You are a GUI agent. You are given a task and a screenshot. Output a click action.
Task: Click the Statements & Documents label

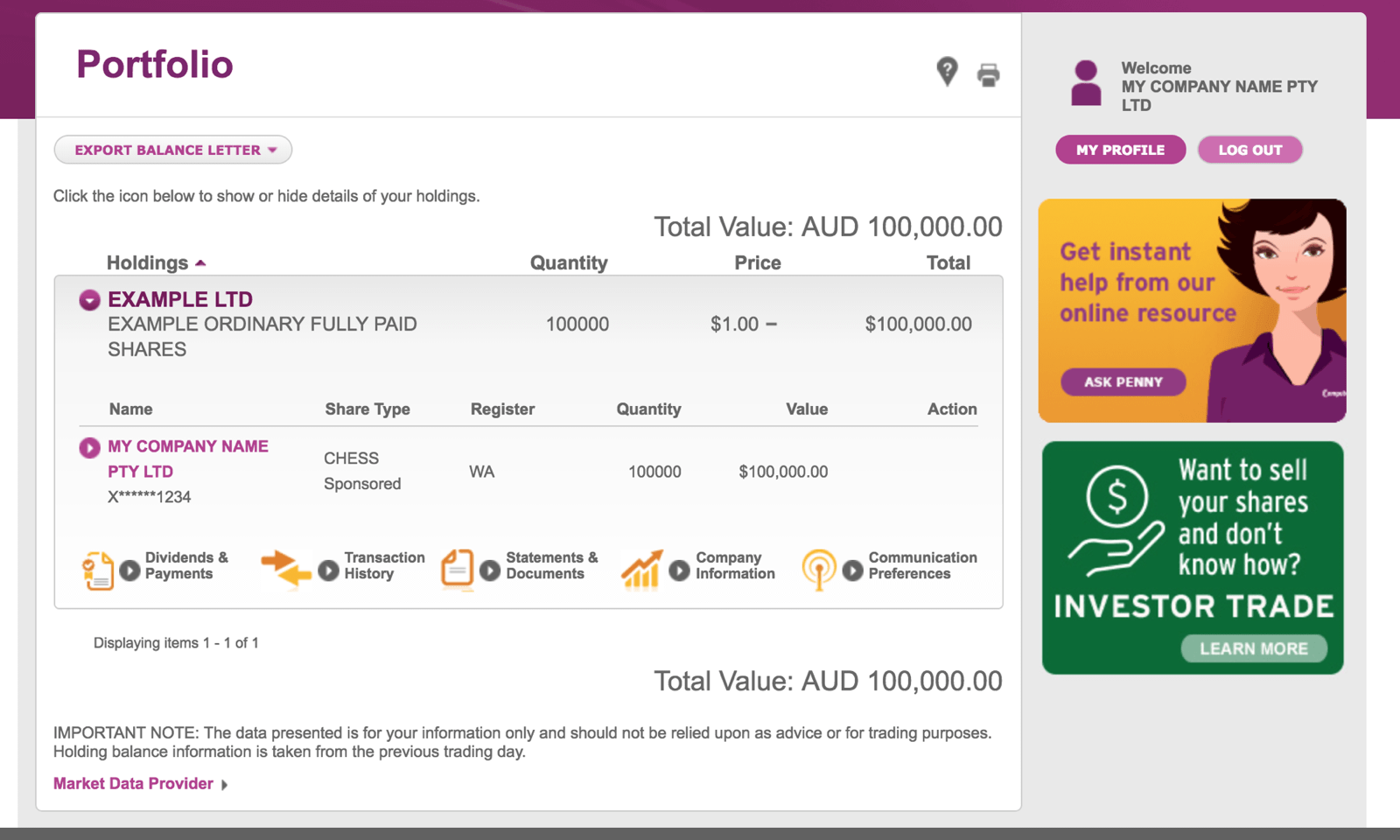tap(551, 565)
